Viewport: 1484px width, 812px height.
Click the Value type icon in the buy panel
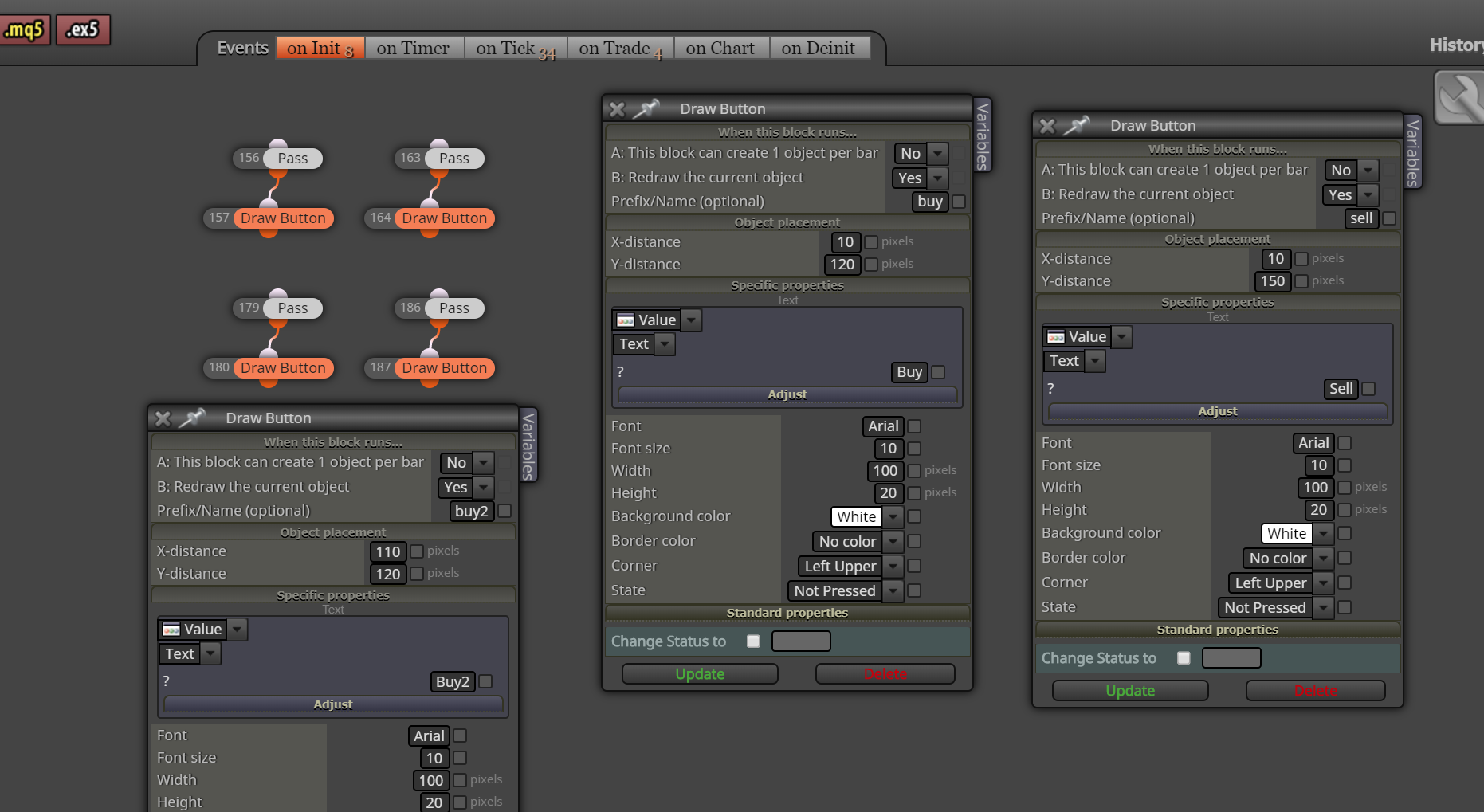click(626, 320)
